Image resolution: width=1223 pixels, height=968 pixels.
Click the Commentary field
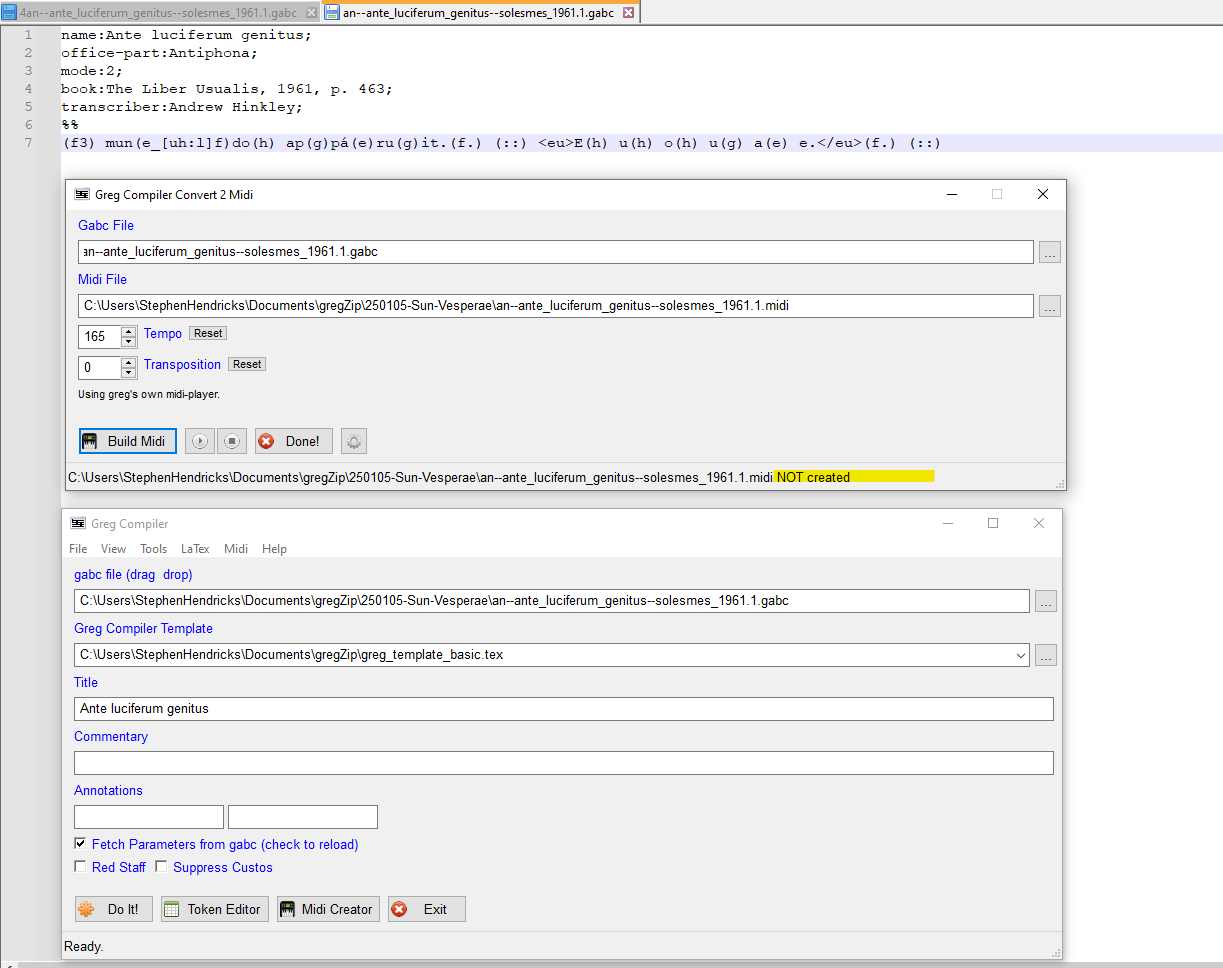(x=564, y=763)
